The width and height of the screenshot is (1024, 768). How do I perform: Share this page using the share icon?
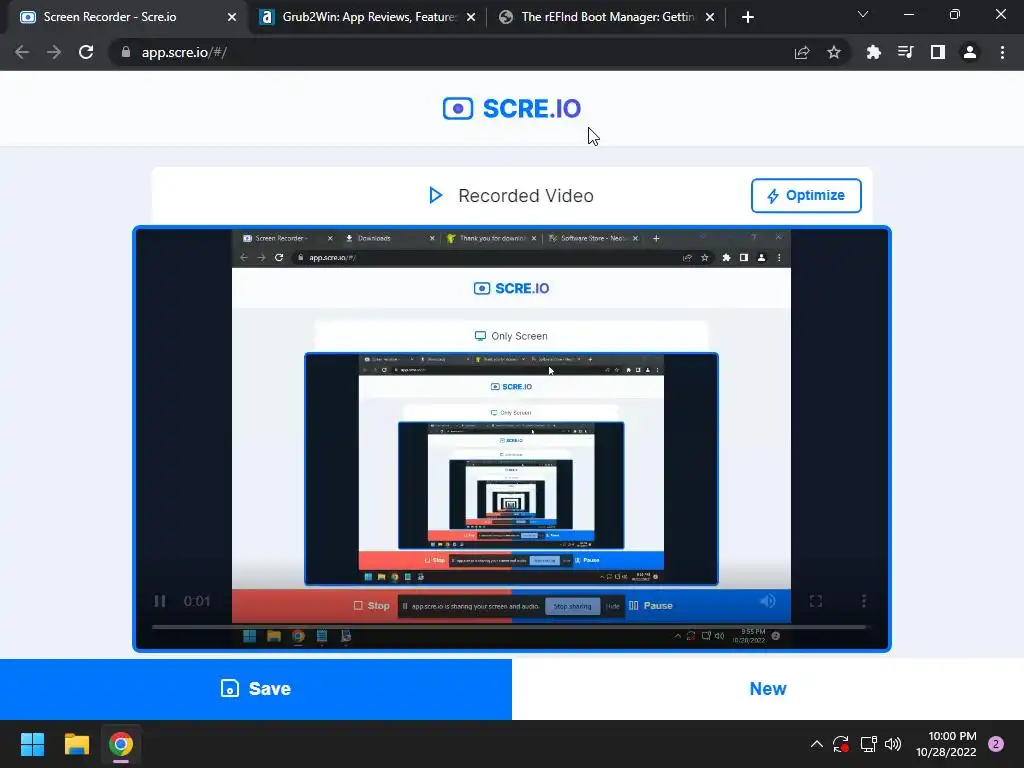point(802,52)
